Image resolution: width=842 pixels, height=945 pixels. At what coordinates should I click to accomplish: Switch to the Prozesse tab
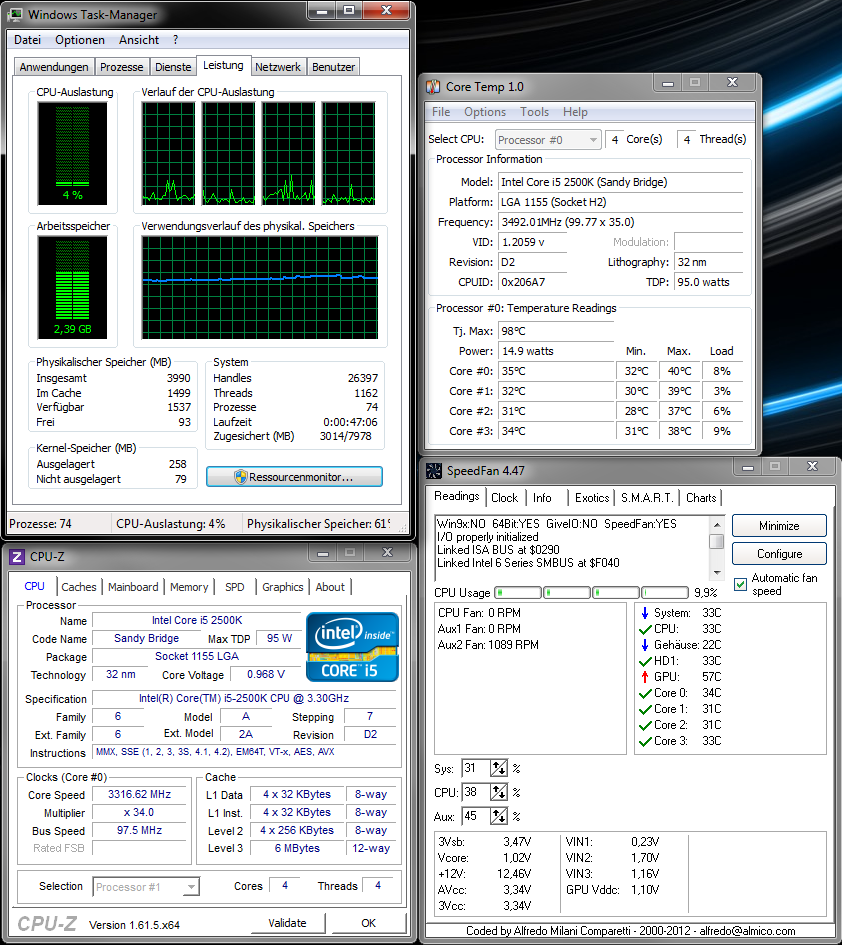click(122, 67)
